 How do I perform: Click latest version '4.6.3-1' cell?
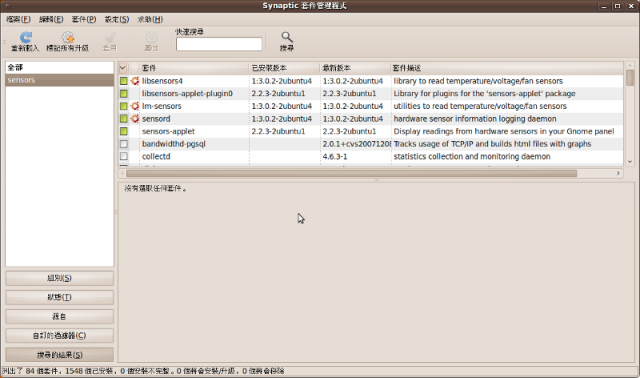pyautogui.click(x=335, y=156)
